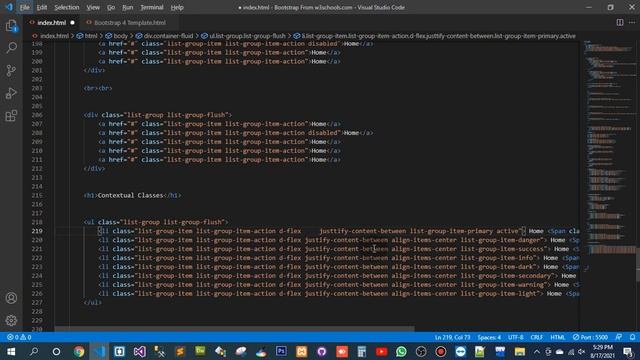The height and width of the screenshot is (360, 640).
Task: Click the Port : 5500 Live Server status
Action: tap(590, 337)
